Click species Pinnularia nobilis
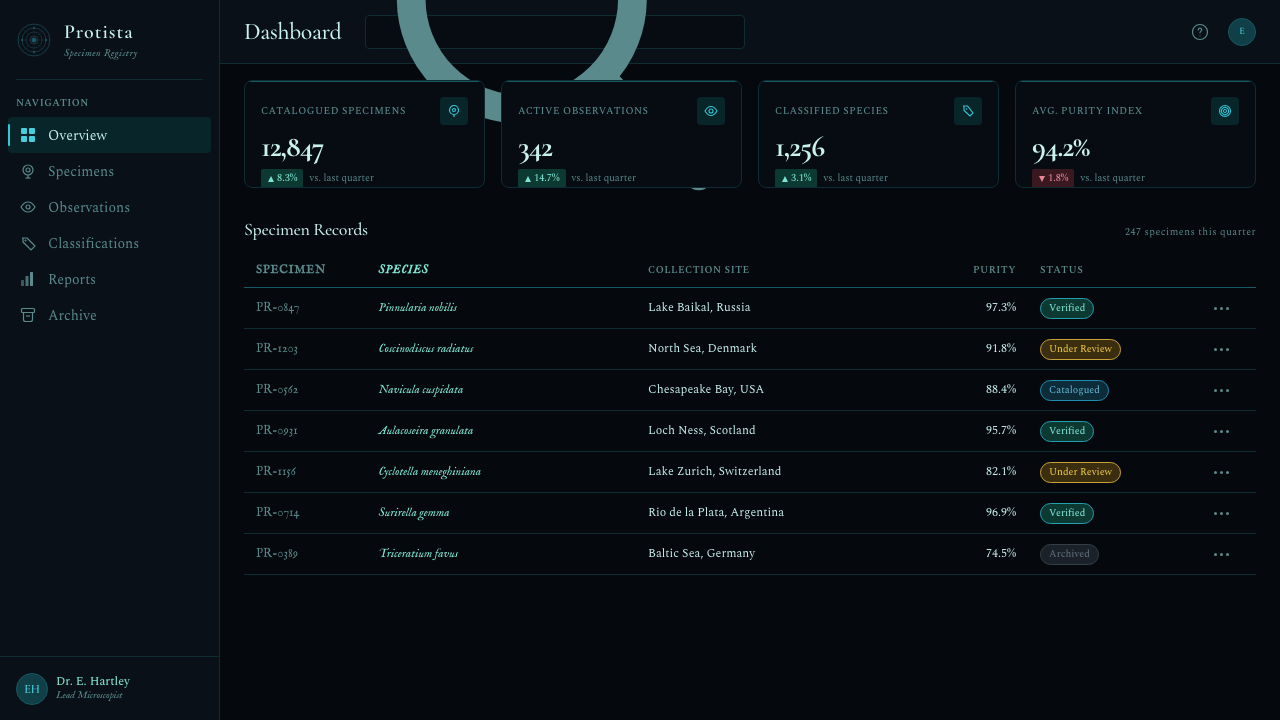The height and width of the screenshot is (720, 1280). click(x=418, y=307)
